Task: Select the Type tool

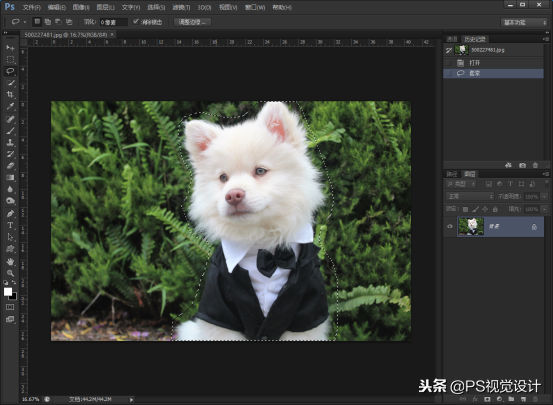Action: (10, 225)
